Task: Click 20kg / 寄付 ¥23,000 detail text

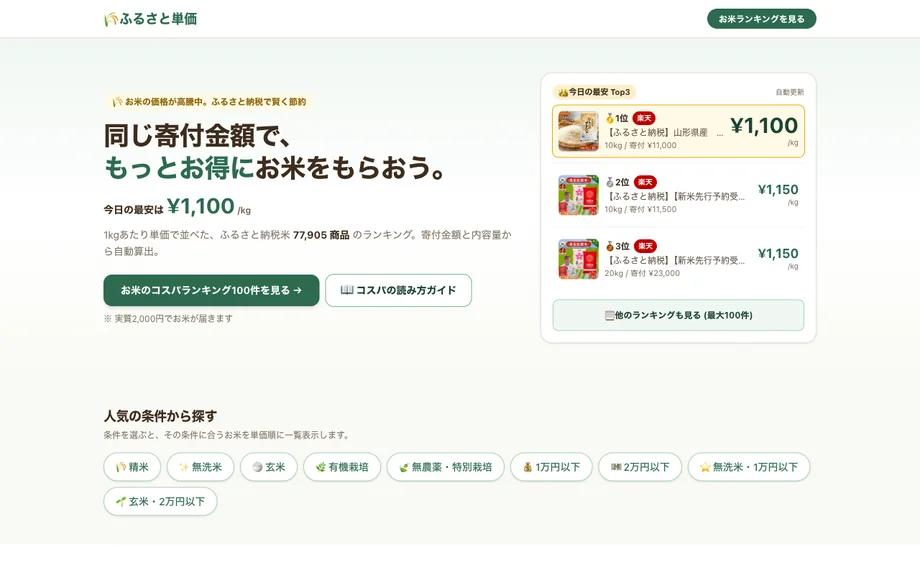Action: tap(642, 273)
